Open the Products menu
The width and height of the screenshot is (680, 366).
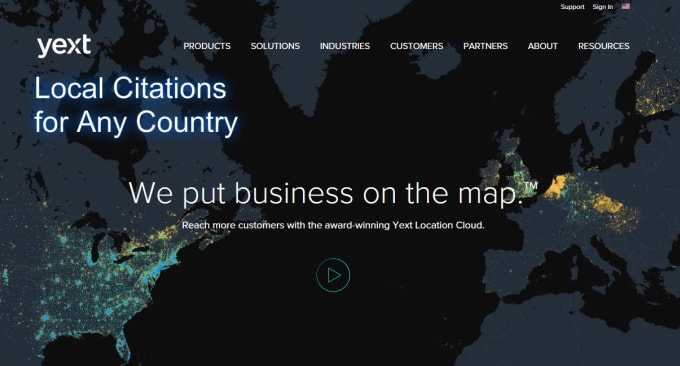207,46
